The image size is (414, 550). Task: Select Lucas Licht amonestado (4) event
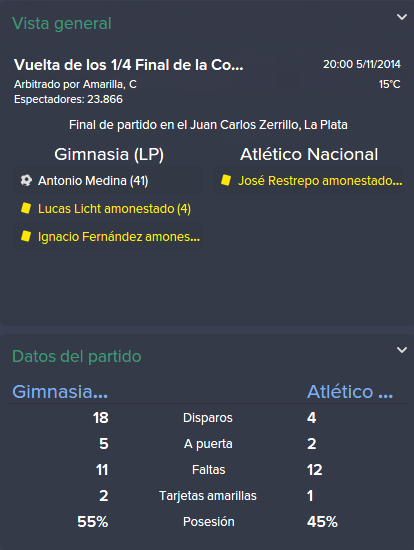click(x=108, y=209)
